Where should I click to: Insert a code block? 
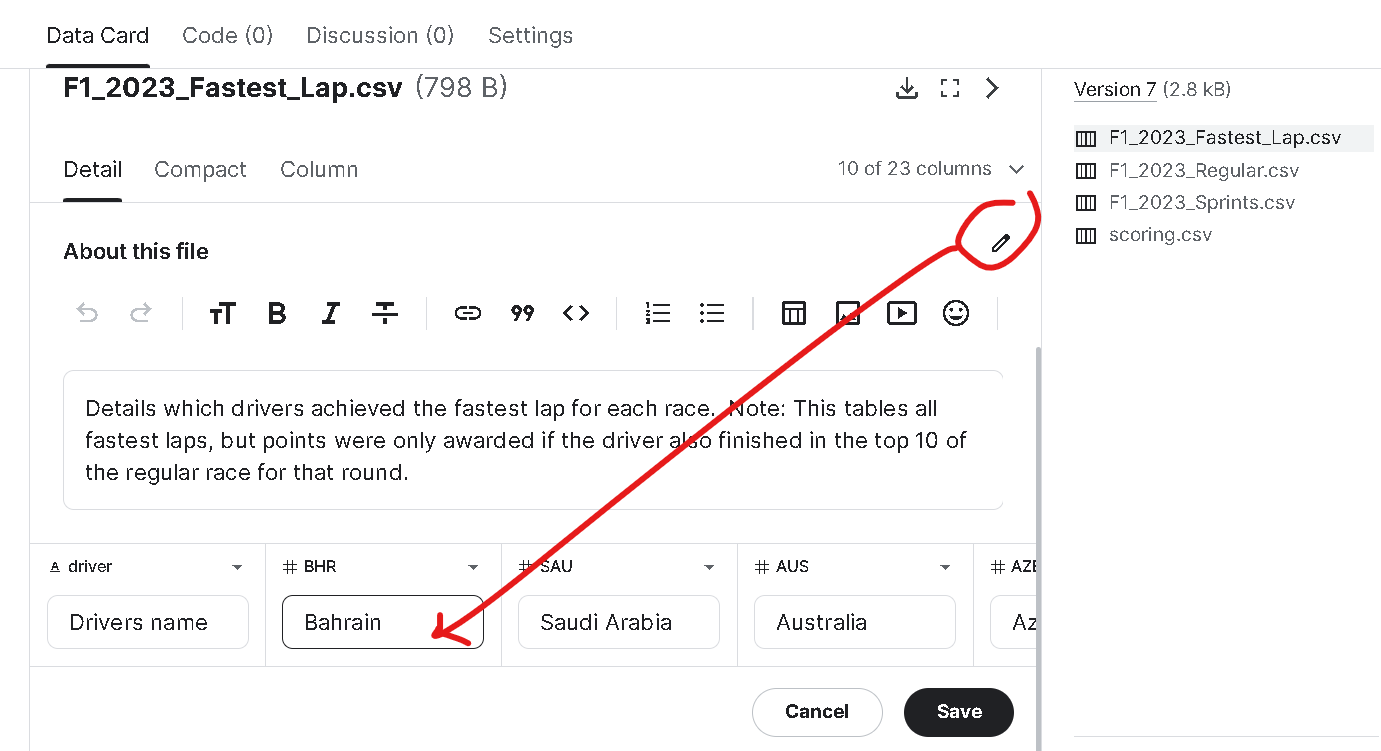tap(576, 313)
